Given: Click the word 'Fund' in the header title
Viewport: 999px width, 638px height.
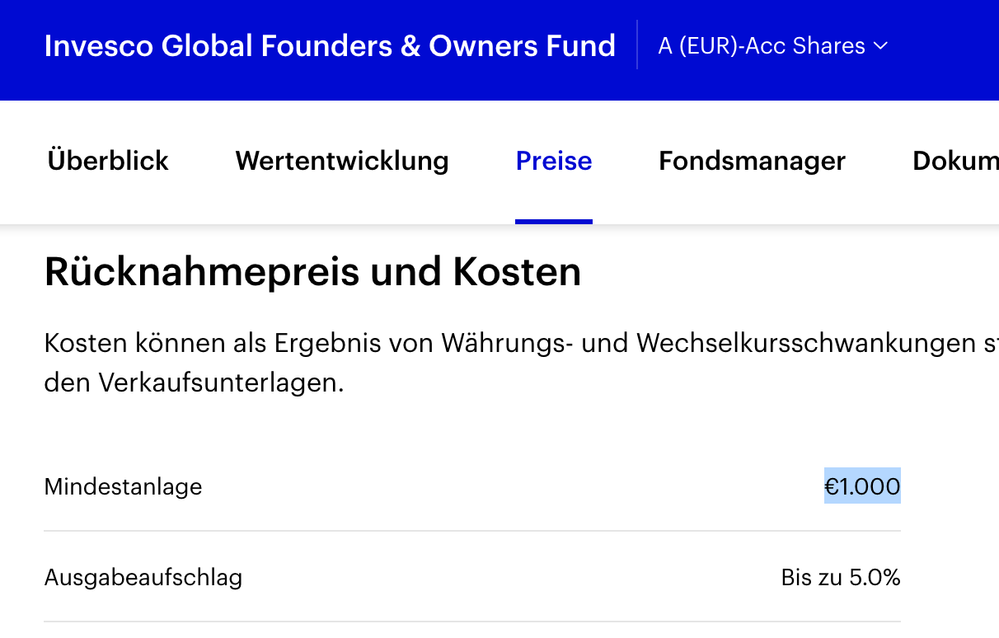Looking at the screenshot, I should coord(584,46).
